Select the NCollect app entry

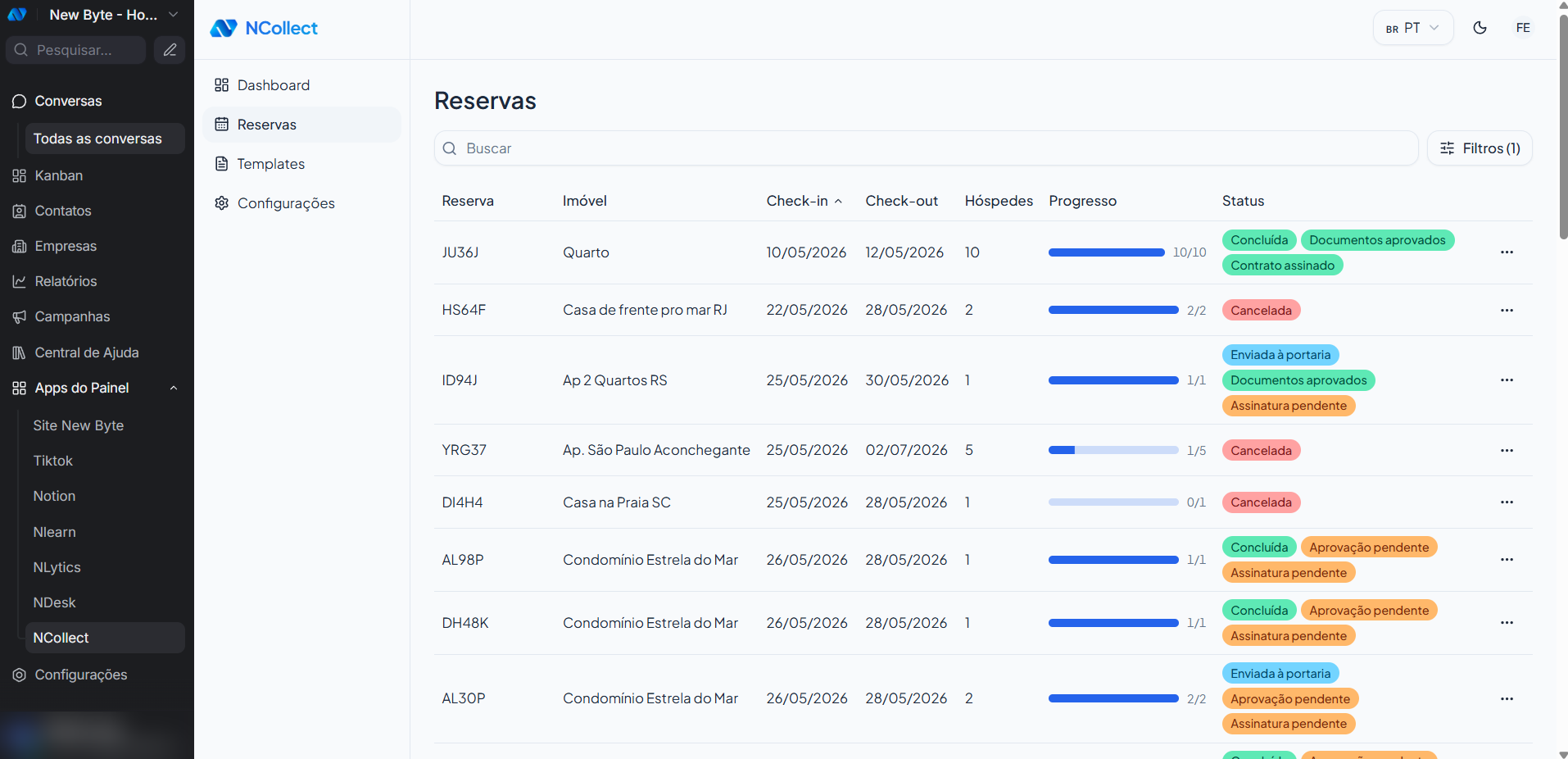click(105, 639)
